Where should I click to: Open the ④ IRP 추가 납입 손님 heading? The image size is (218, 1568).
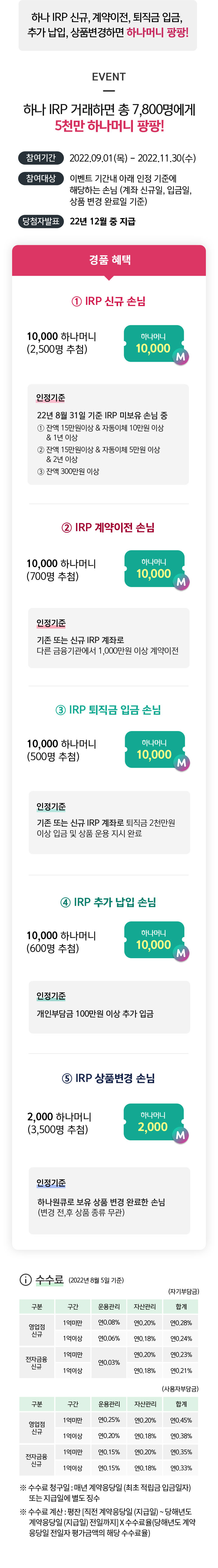(109, 902)
